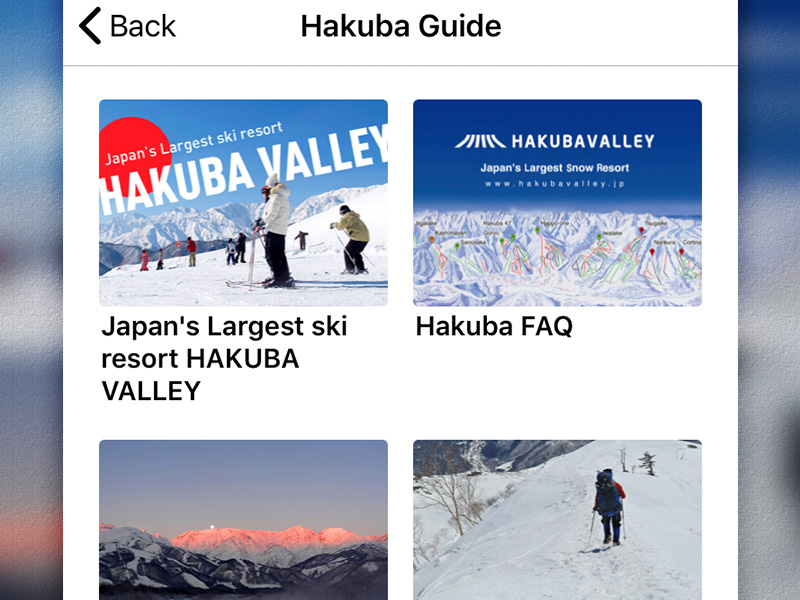Click the HAKUBAVALLEY stripe logo mark
Image resolution: width=800 pixels, height=600 pixels.
click(480, 141)
